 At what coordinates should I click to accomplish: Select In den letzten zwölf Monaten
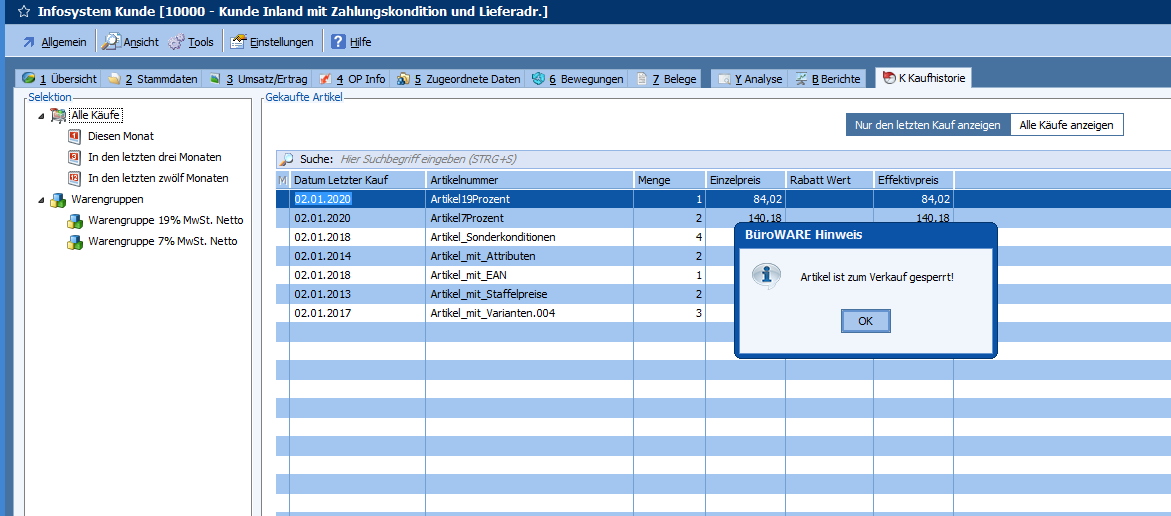tap(158, 178)
